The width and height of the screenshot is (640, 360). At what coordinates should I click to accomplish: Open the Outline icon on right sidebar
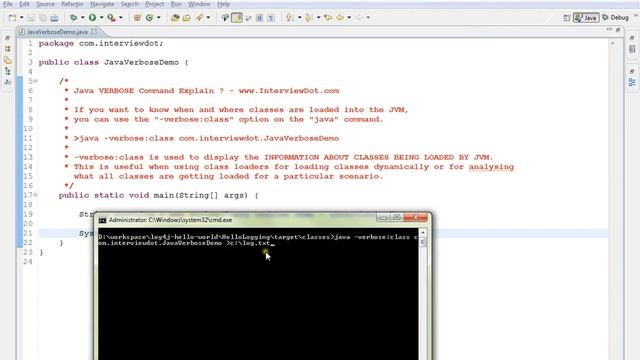pyautogui.click(x=632, y=82)
